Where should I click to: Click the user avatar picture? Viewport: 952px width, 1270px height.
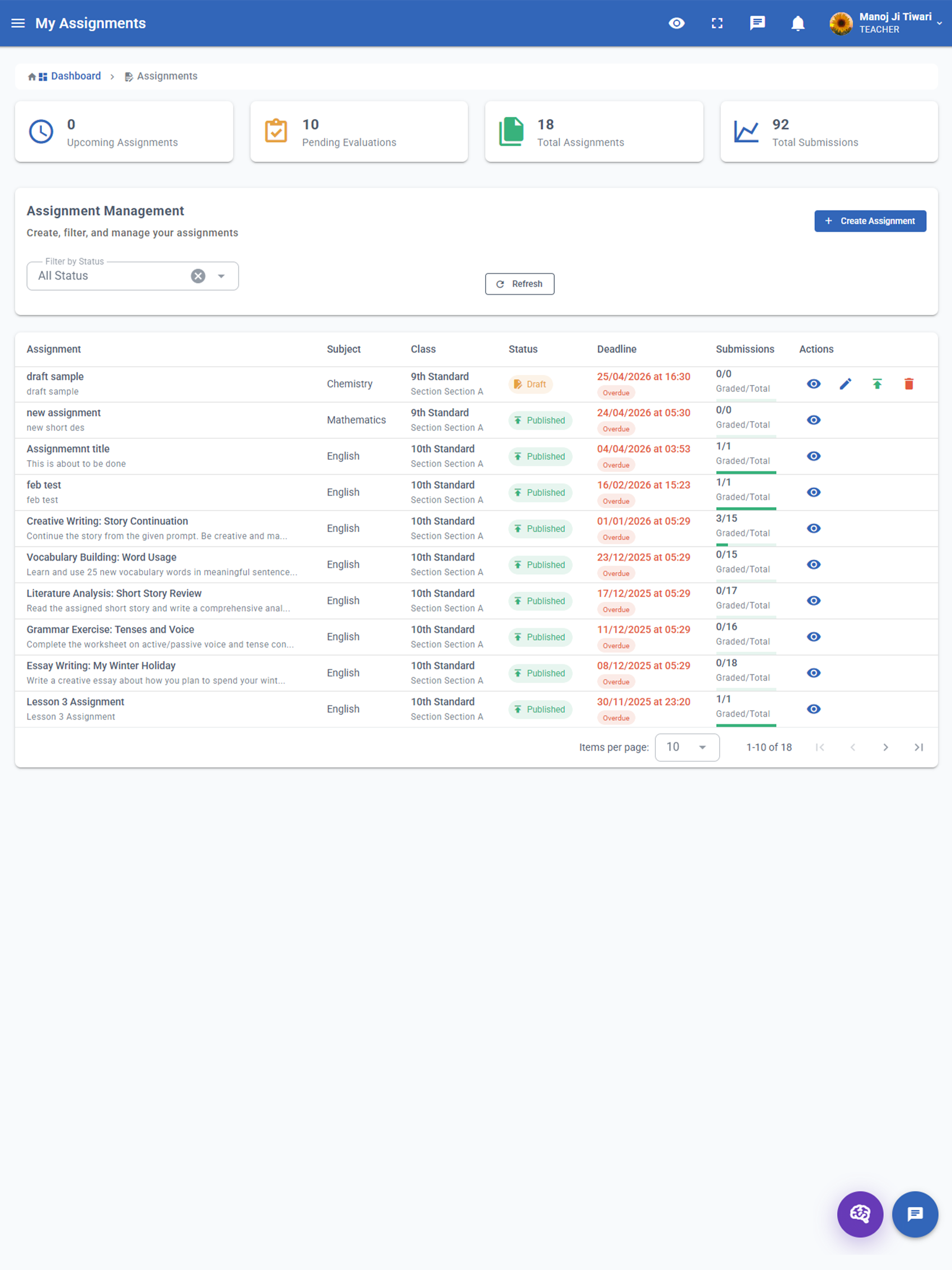tap(841, 24)
